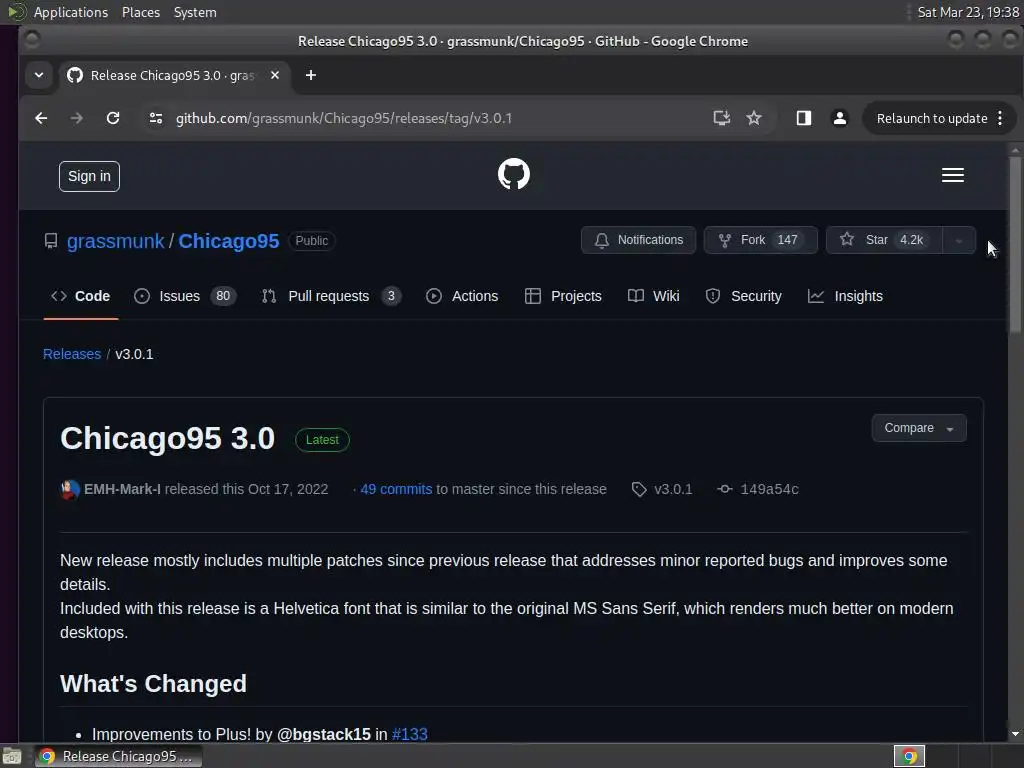Open the Chrome side panel
This screenshot has width=1024, height=768.
(803, 118)
